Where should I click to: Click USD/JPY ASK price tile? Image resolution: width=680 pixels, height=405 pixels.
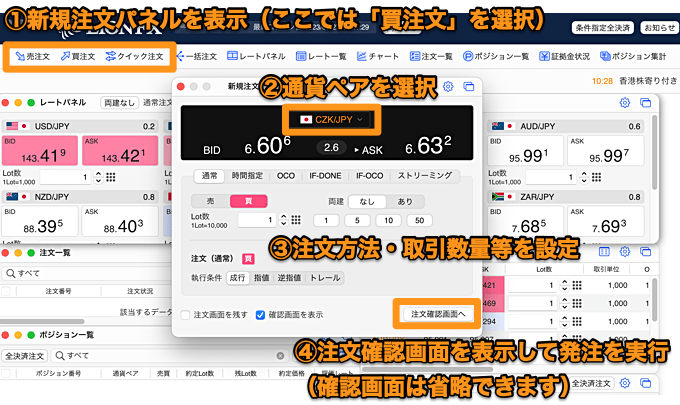point(120,150)
